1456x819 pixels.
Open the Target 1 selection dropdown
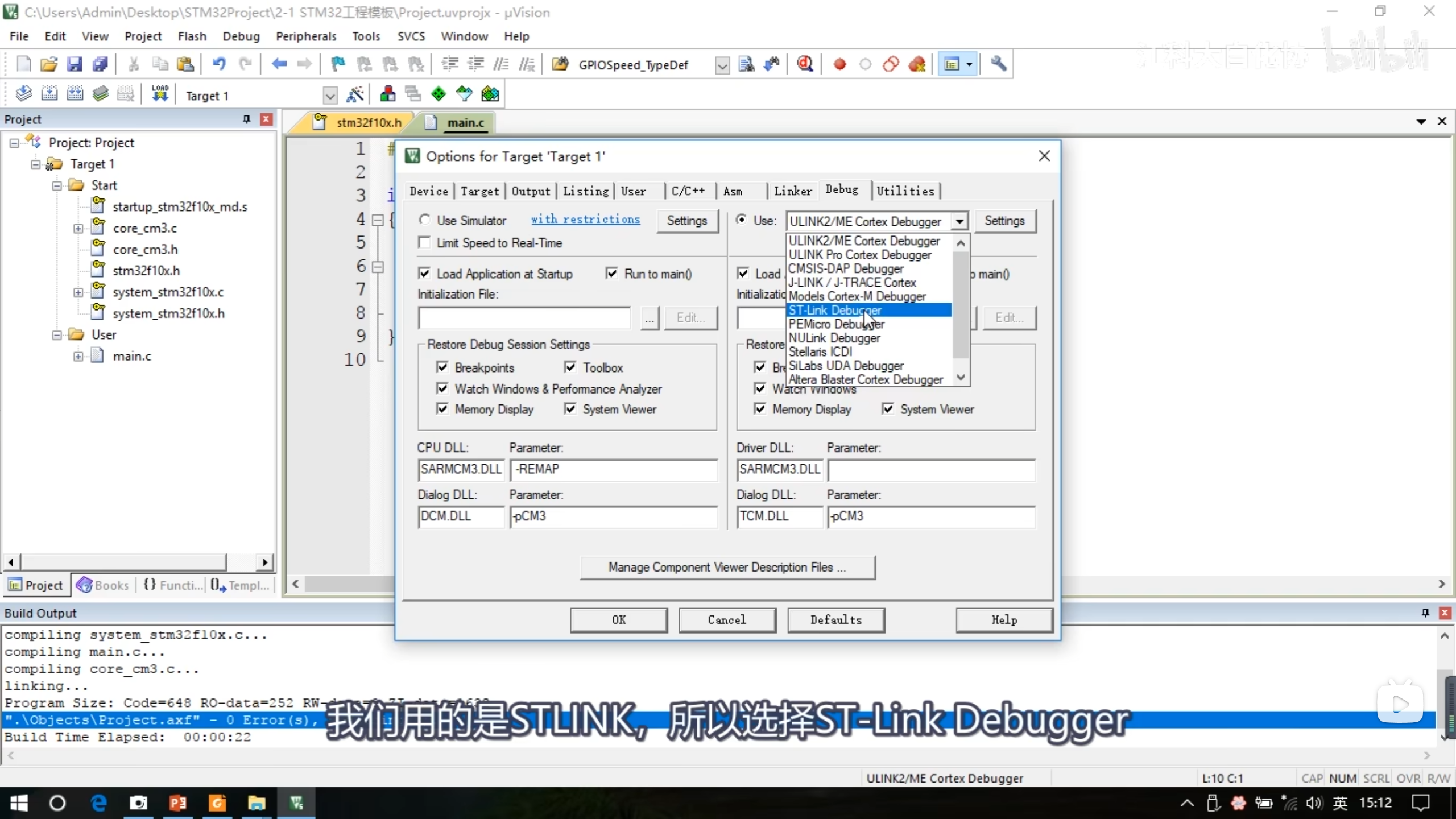tap(329, 96)
